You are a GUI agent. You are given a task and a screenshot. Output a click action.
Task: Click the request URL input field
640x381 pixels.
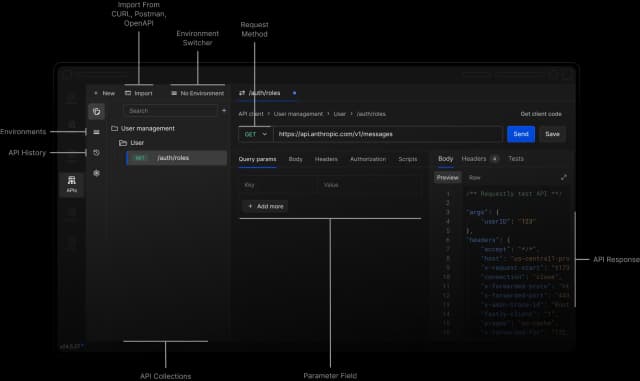[388, 134]
